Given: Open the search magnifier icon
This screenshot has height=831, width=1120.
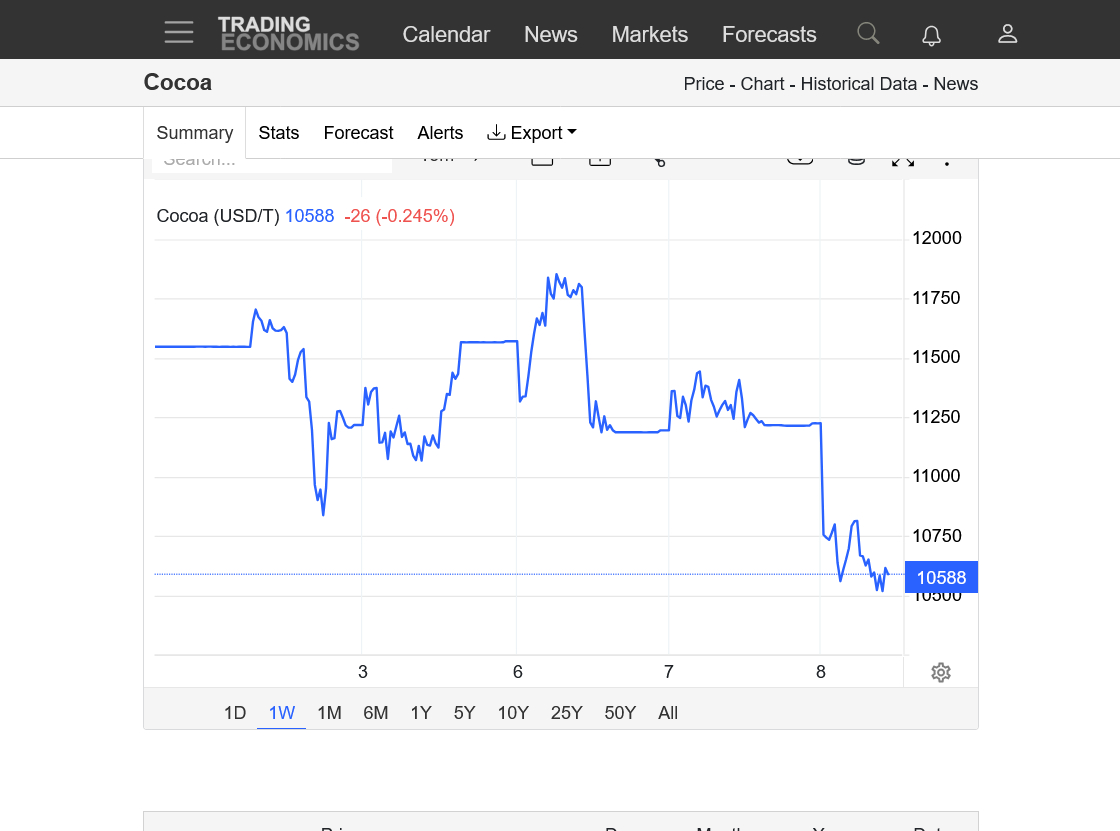Looking at the screenshot, I should coord(868,33).
